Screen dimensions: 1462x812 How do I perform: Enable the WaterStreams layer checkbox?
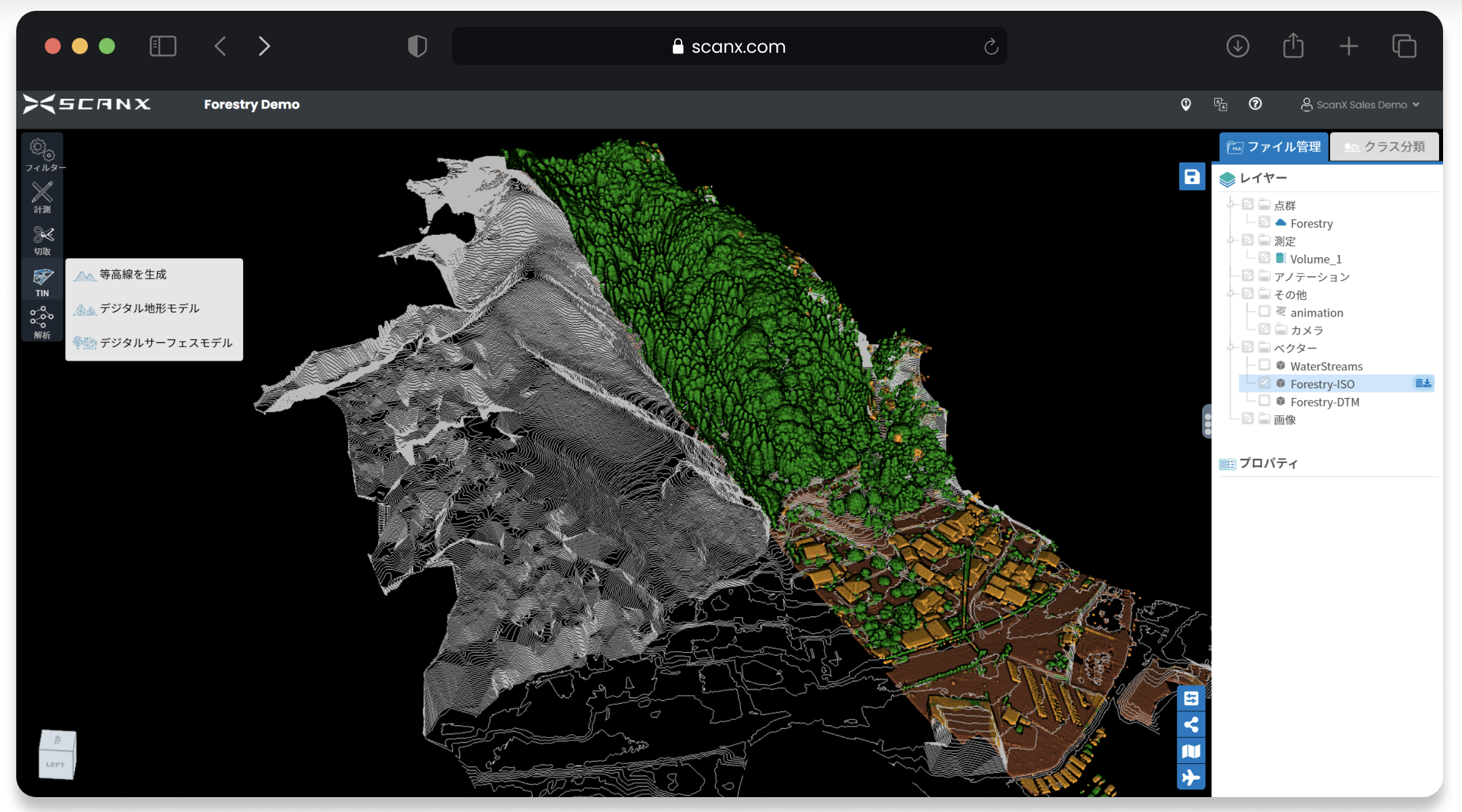(1264, 365)
